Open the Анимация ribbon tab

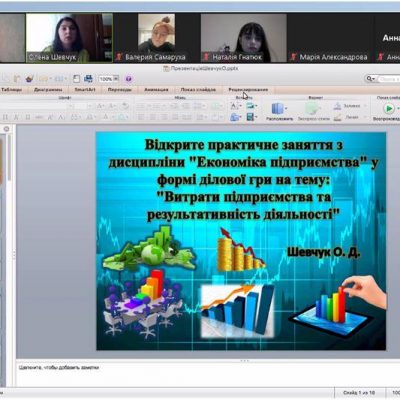(x=156, y=90)
